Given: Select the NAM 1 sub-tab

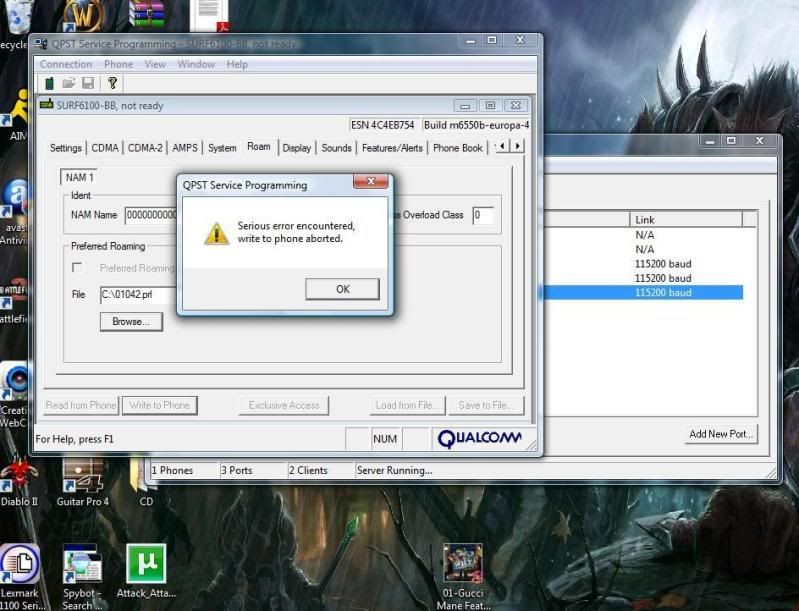Looking at the screenshot, I should pos(79,177).
